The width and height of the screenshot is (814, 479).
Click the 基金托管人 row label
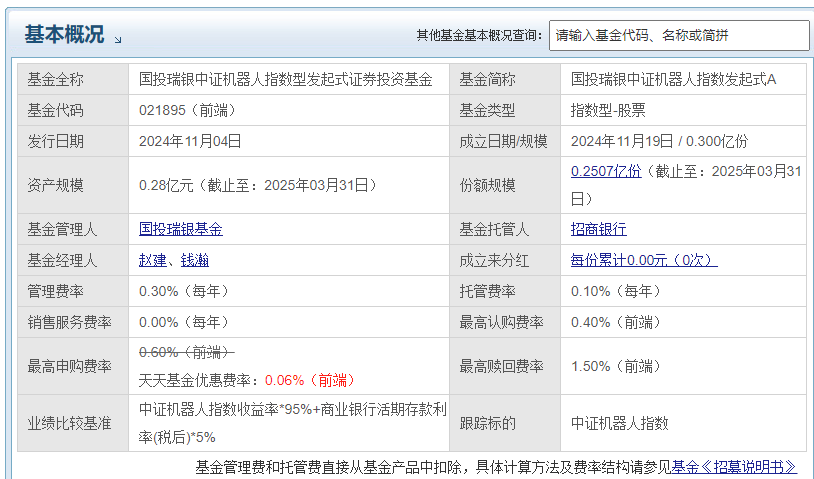[494, 229]
